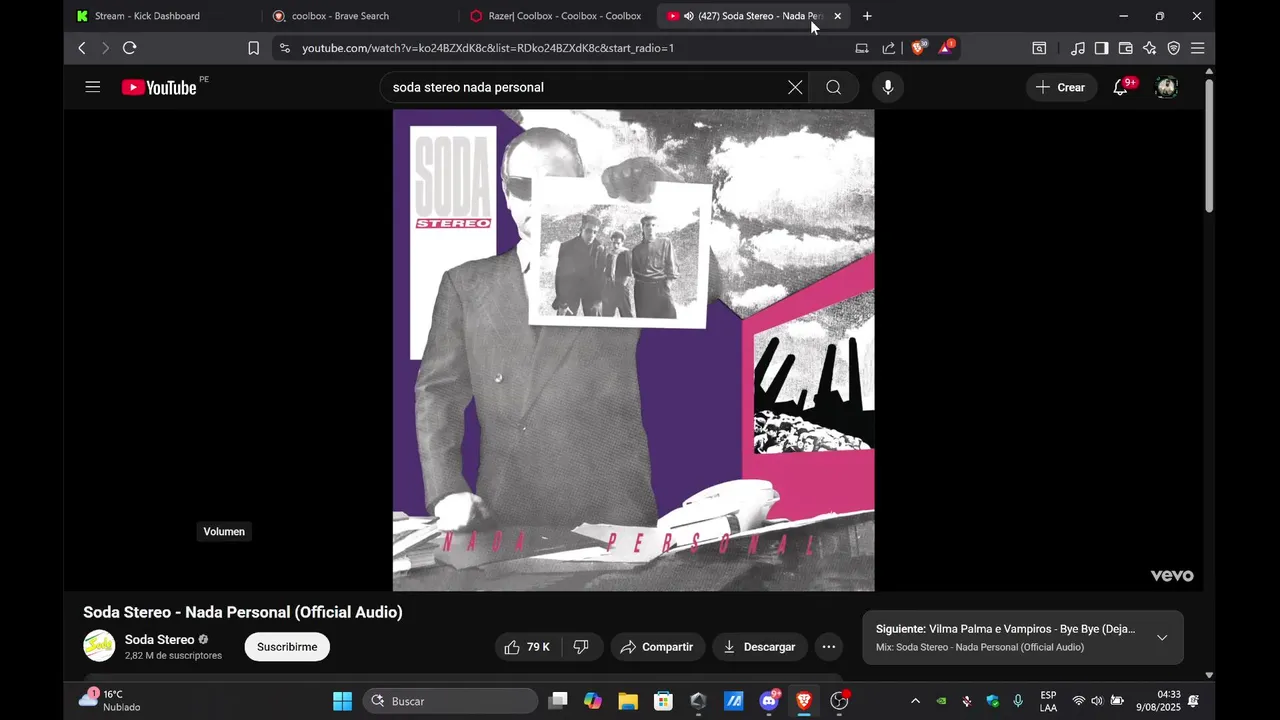The width and height of the screenshot is (1280, 720).
Task: Dislike the video with thumbs down
Action: click(x=581, y=647)
